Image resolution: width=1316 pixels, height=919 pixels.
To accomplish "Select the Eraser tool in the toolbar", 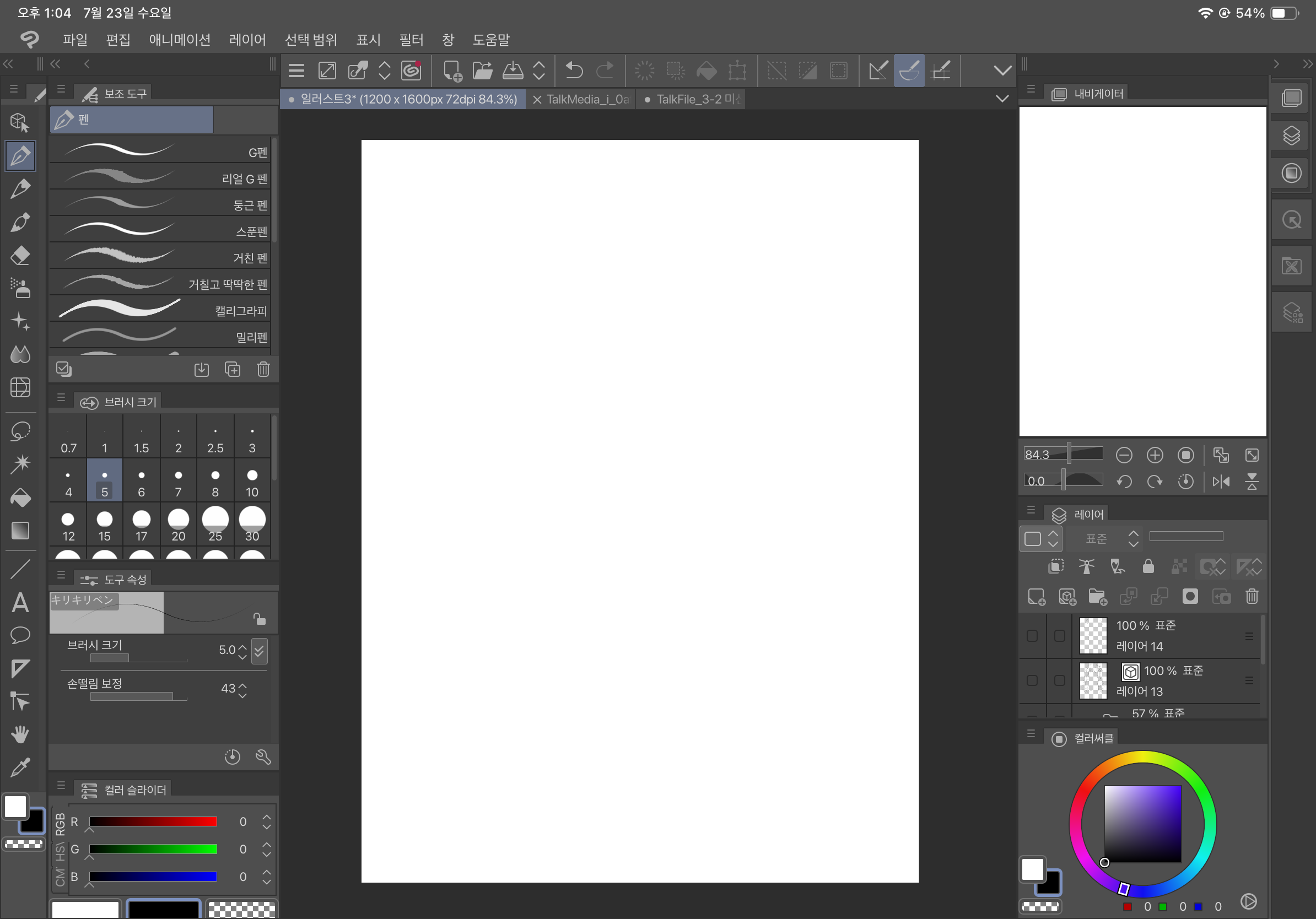I will (x=20, y=256).
